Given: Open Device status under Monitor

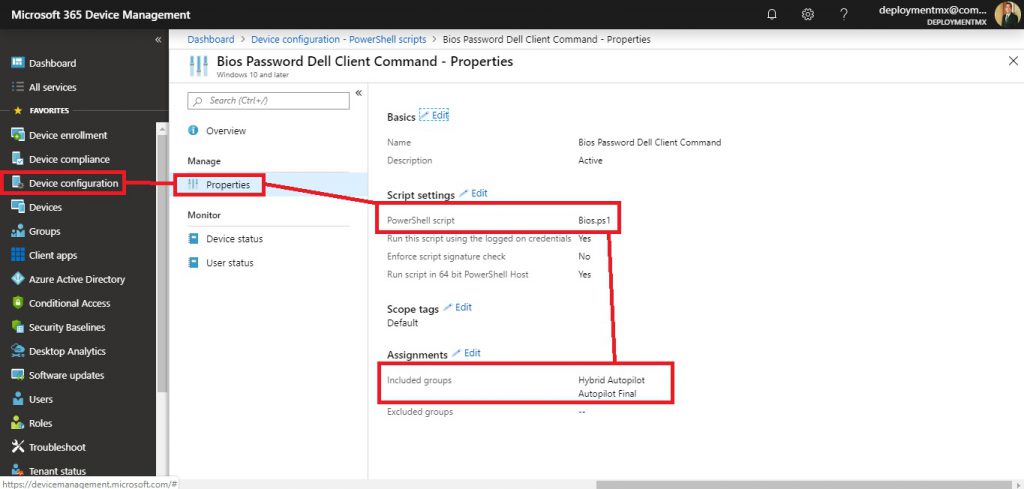Looking at the screenshot, I should coord(234,239).
